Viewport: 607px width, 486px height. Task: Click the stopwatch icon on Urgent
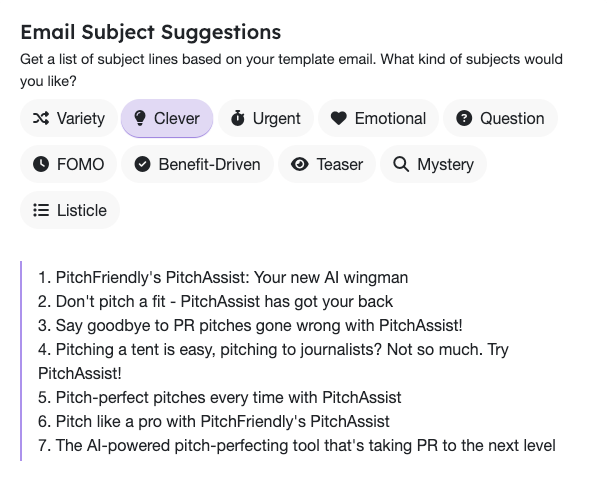(237, 118)
